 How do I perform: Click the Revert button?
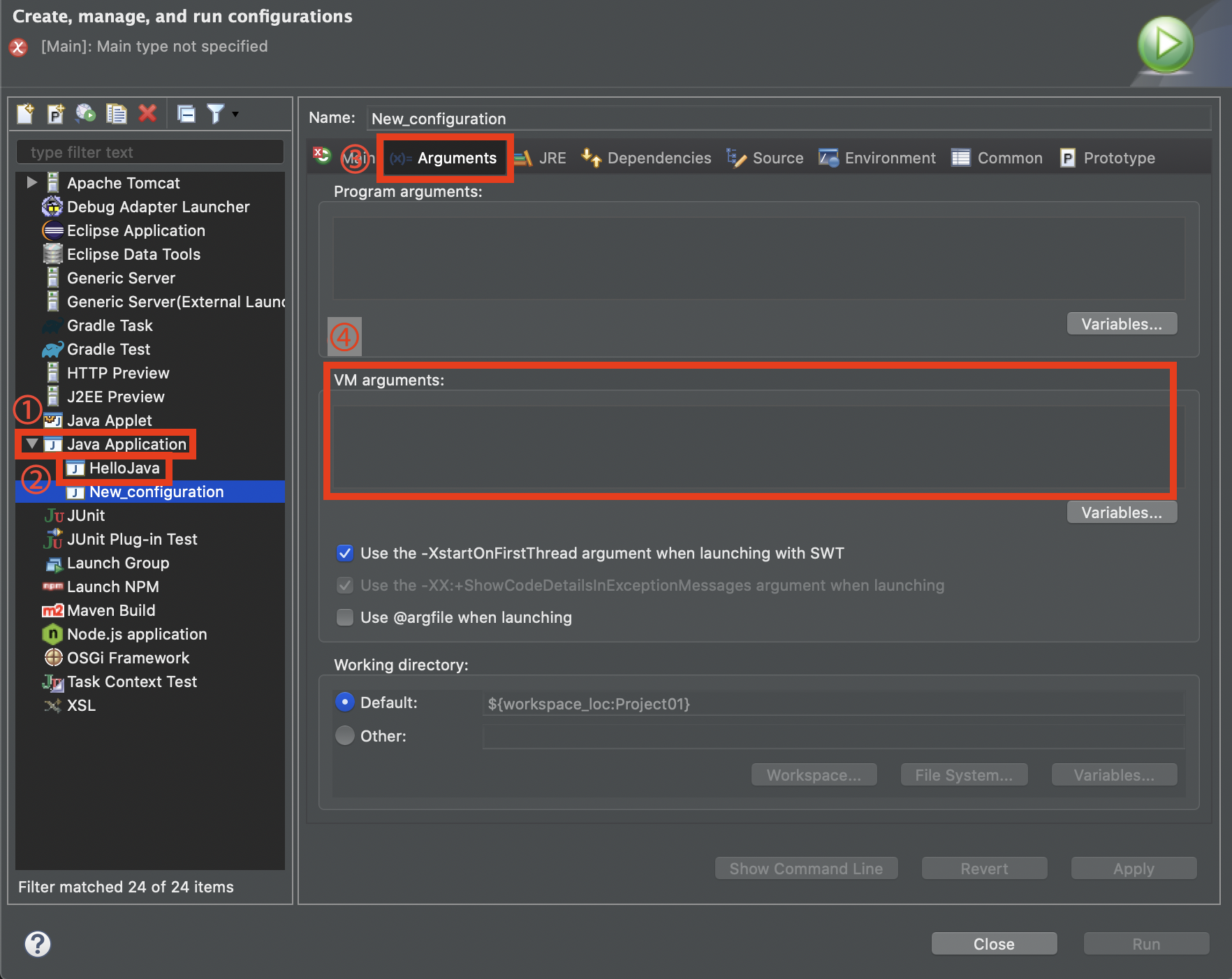pyautogui.click(x=984, y=869)
